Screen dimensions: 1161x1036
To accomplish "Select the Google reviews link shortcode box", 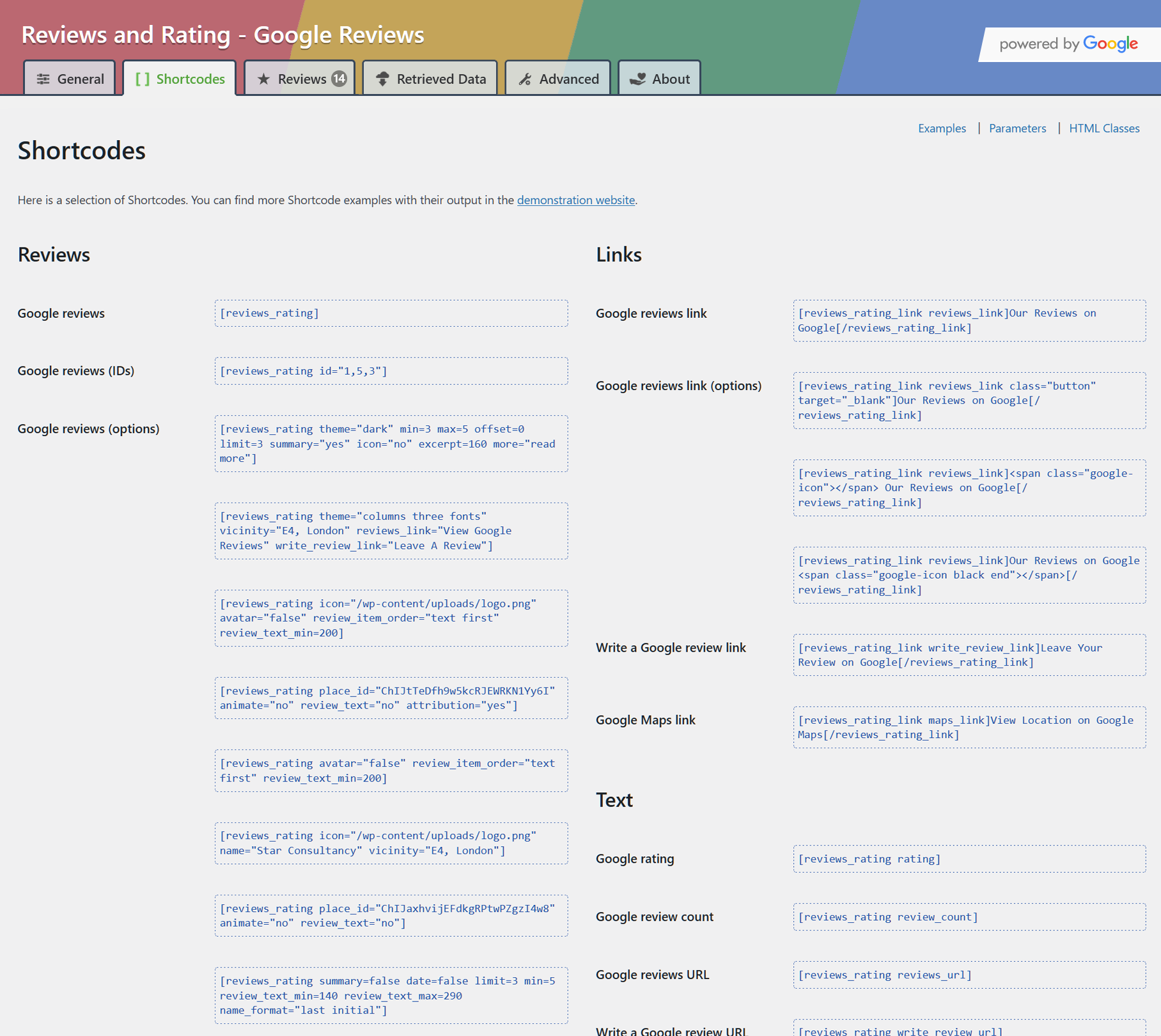I will click(x=969, y=320).
